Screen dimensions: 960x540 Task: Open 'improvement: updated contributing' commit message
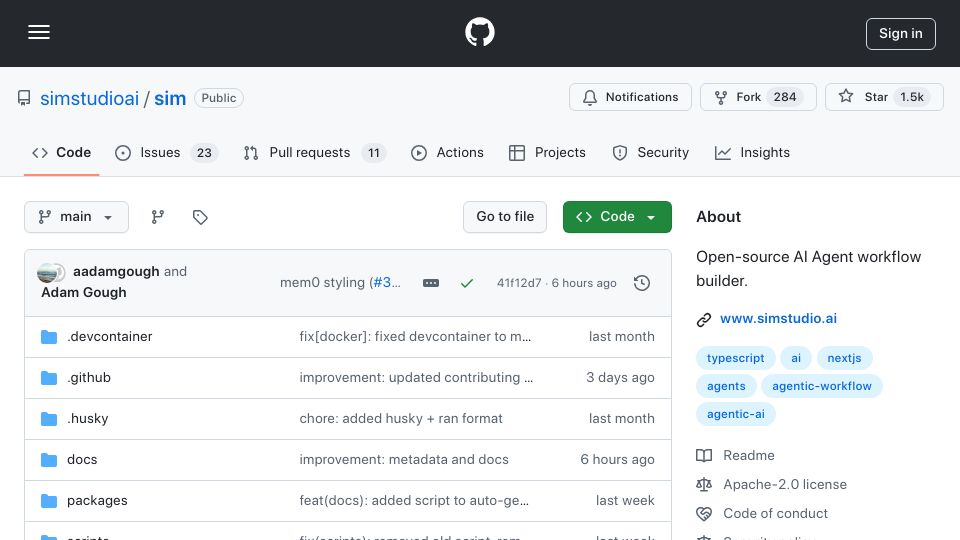416,378
